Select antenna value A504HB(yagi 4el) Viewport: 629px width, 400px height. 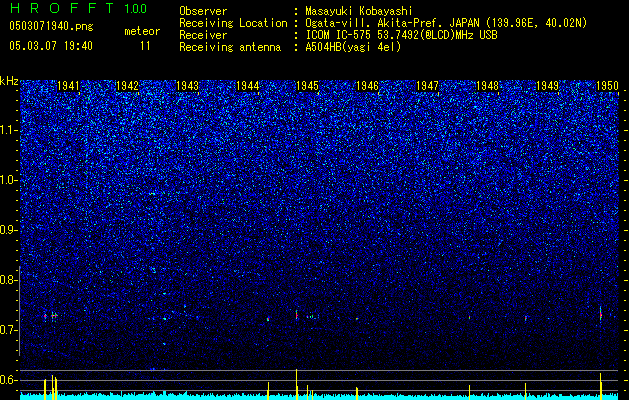point(353,47)
